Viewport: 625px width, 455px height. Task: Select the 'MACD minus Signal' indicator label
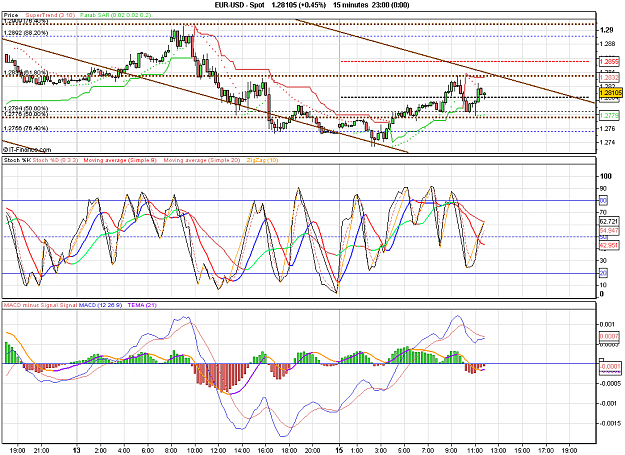[x=31, y=305]
